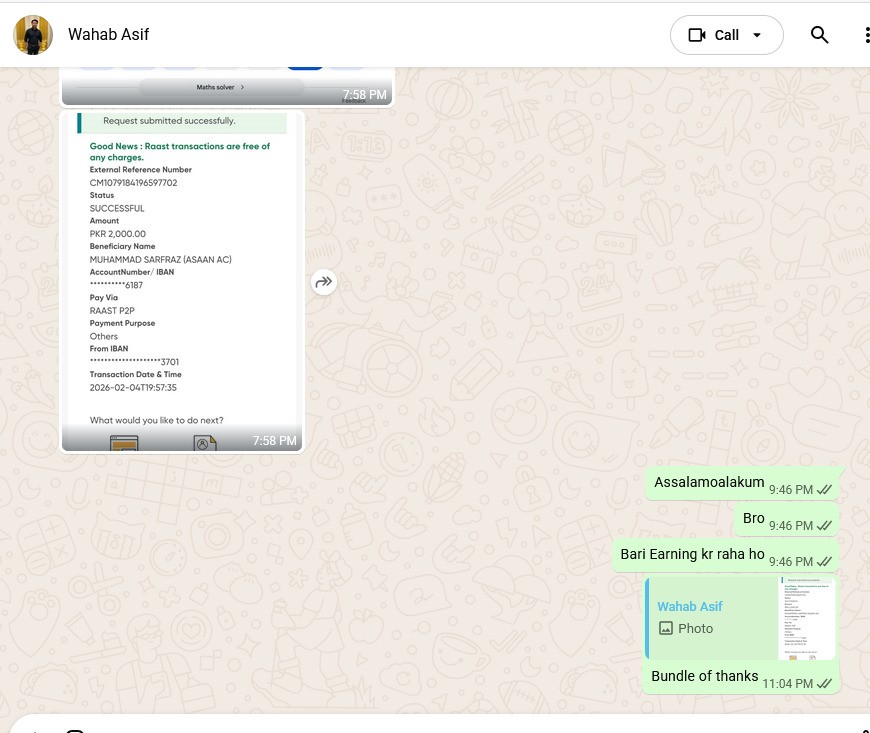Forward the payment receipt image
Viewport: 870px width, 733px height.
(x=323, y=282)
